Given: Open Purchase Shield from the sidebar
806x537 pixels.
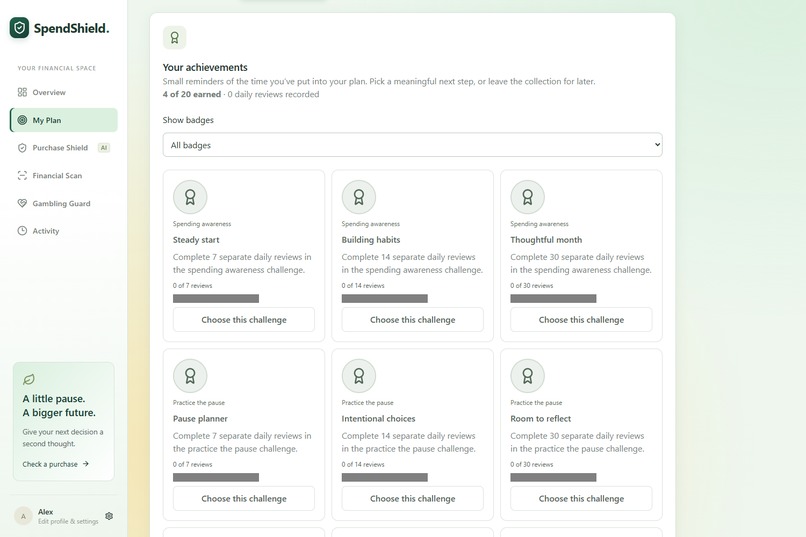Looking at the screenshot, I should click(x=64, y=148).
